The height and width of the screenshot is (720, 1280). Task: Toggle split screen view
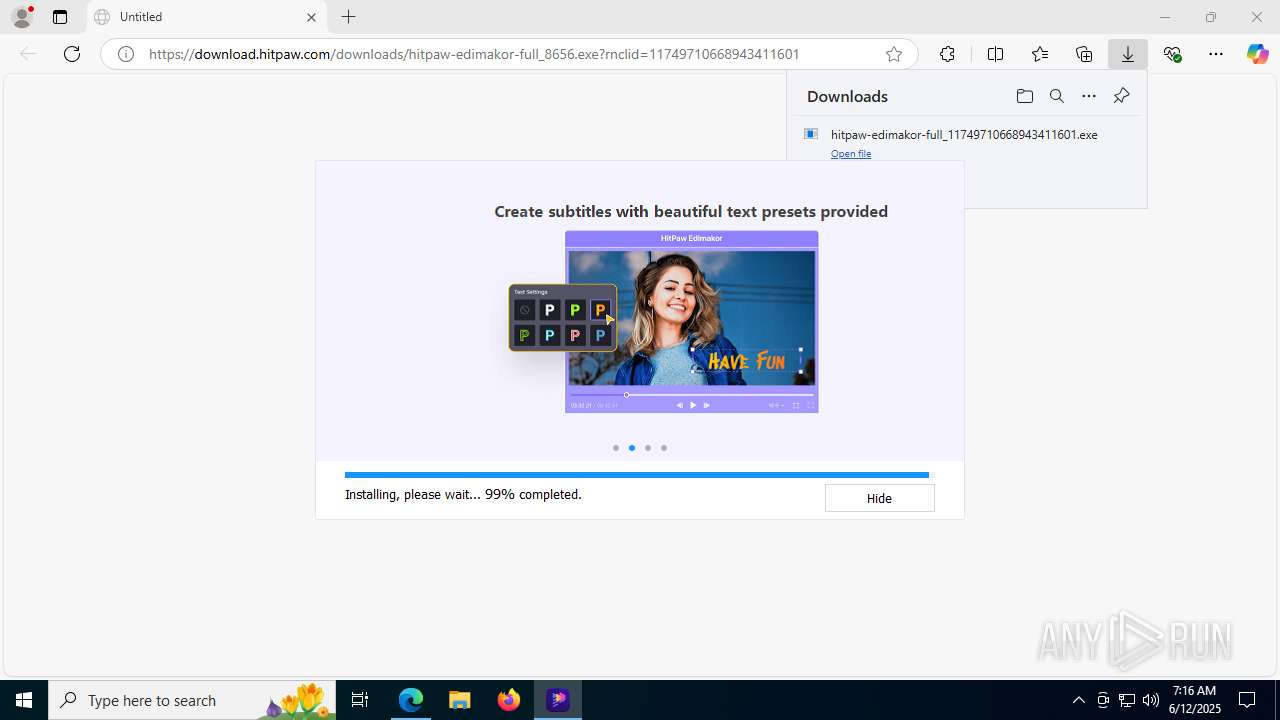tap(995, 54)
